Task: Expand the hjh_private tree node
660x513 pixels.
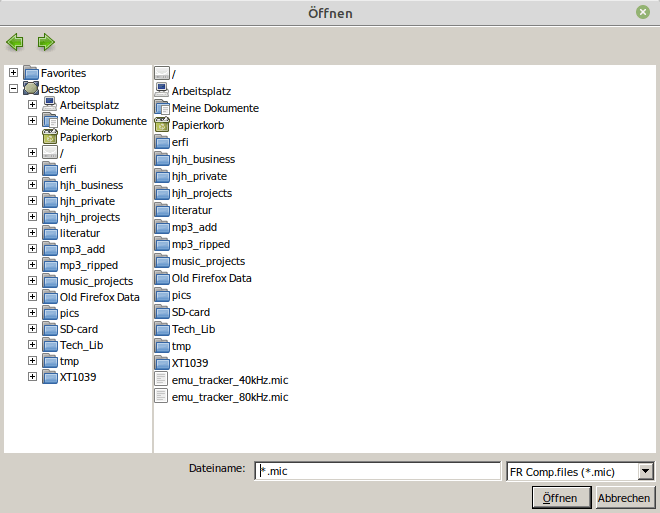Action: [x=32, y=201]
